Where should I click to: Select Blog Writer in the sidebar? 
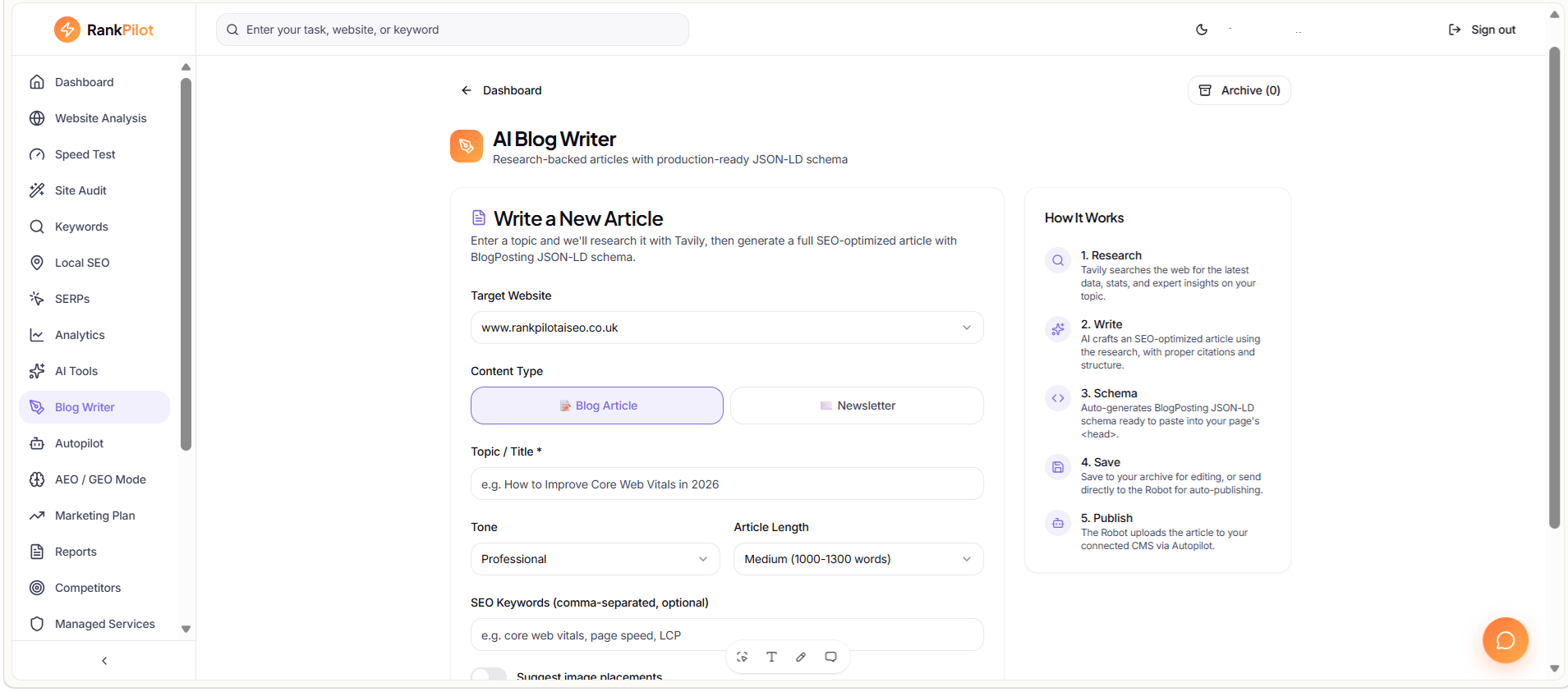[x=94, y=407]
